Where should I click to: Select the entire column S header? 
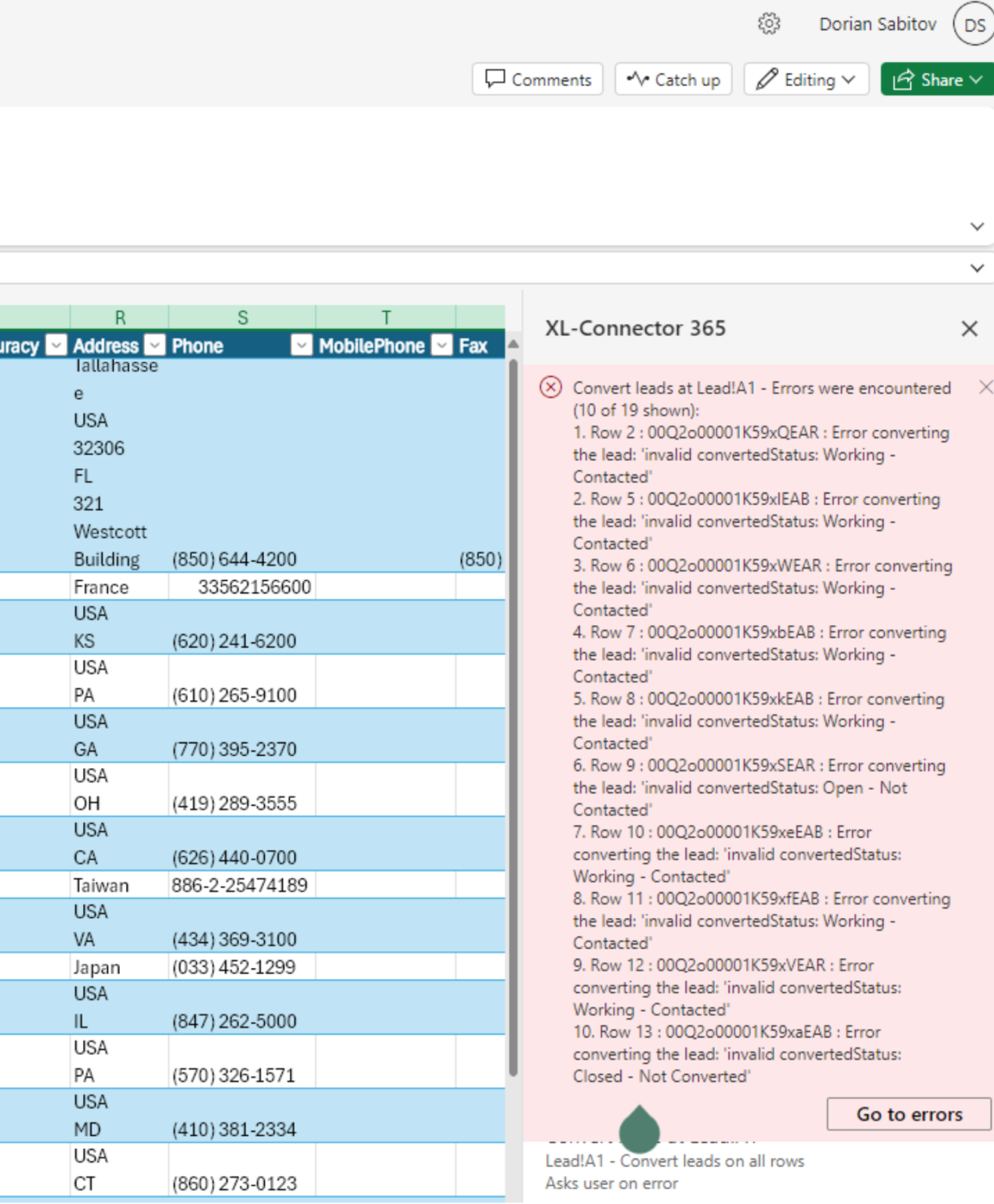point(242,317)
